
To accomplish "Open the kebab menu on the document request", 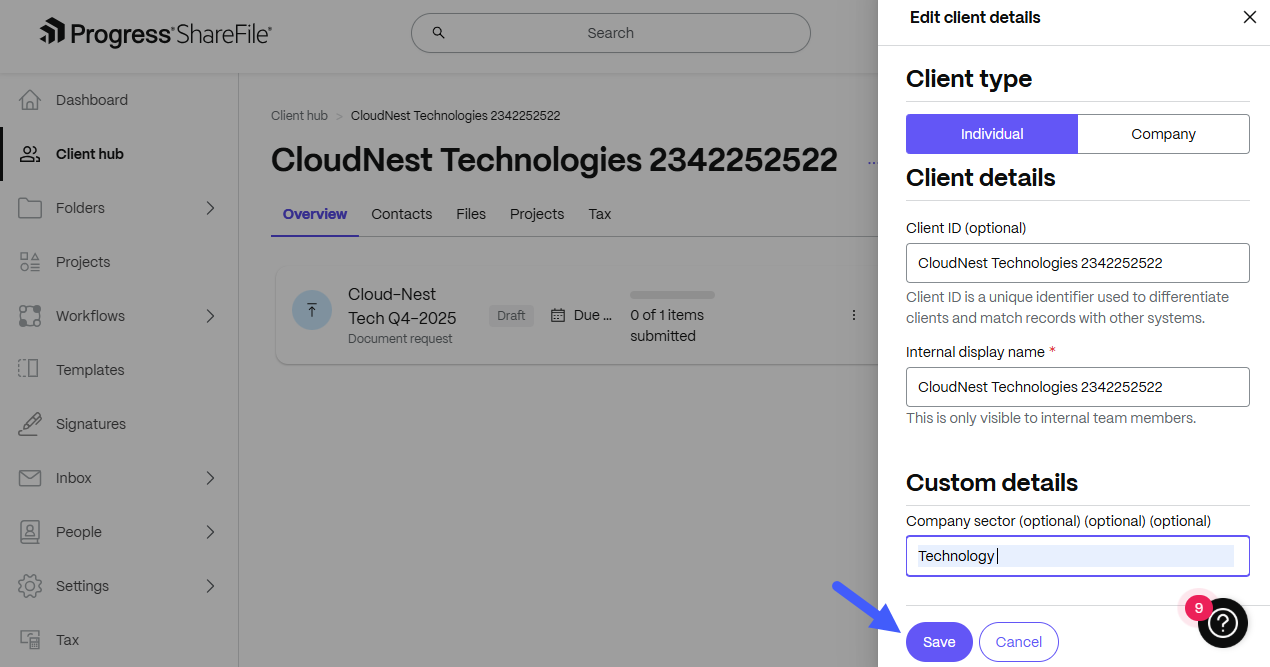I will [854, 314].
